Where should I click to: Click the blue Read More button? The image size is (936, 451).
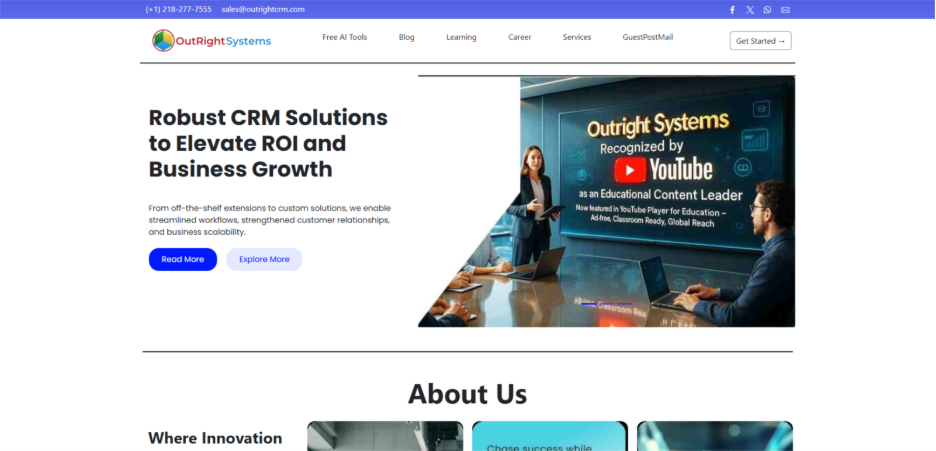[x=183, y=260]
